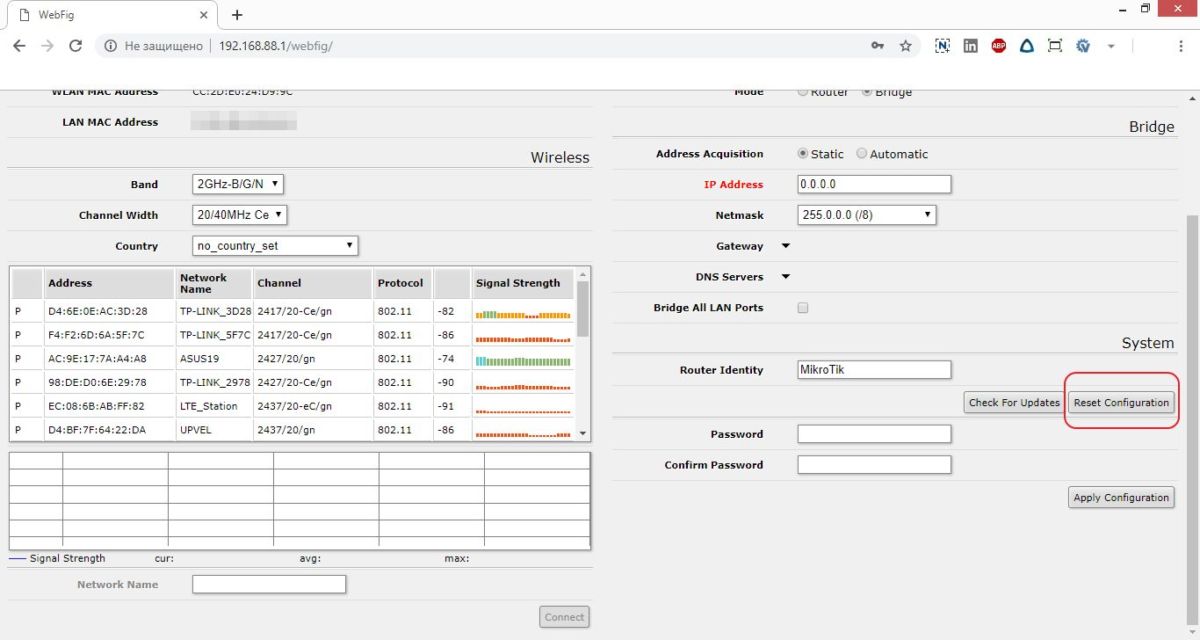Screen dimensions: 1200x640
Task: Select the TP-LINK_3D28 network row
Action: [293, 311]
